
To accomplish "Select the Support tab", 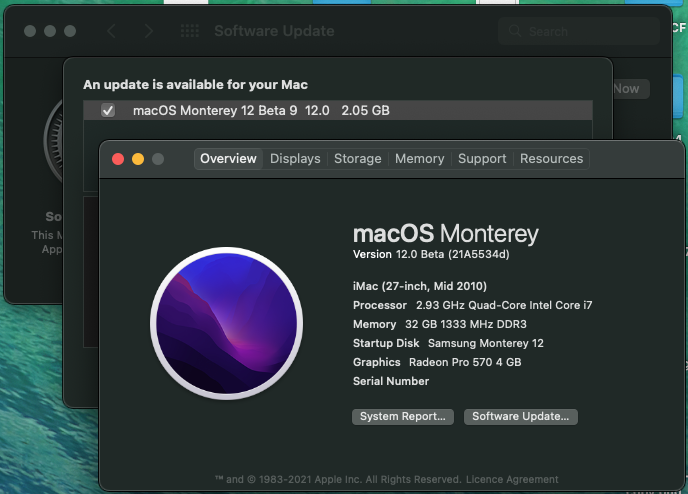I will click(x=482, y=159).
